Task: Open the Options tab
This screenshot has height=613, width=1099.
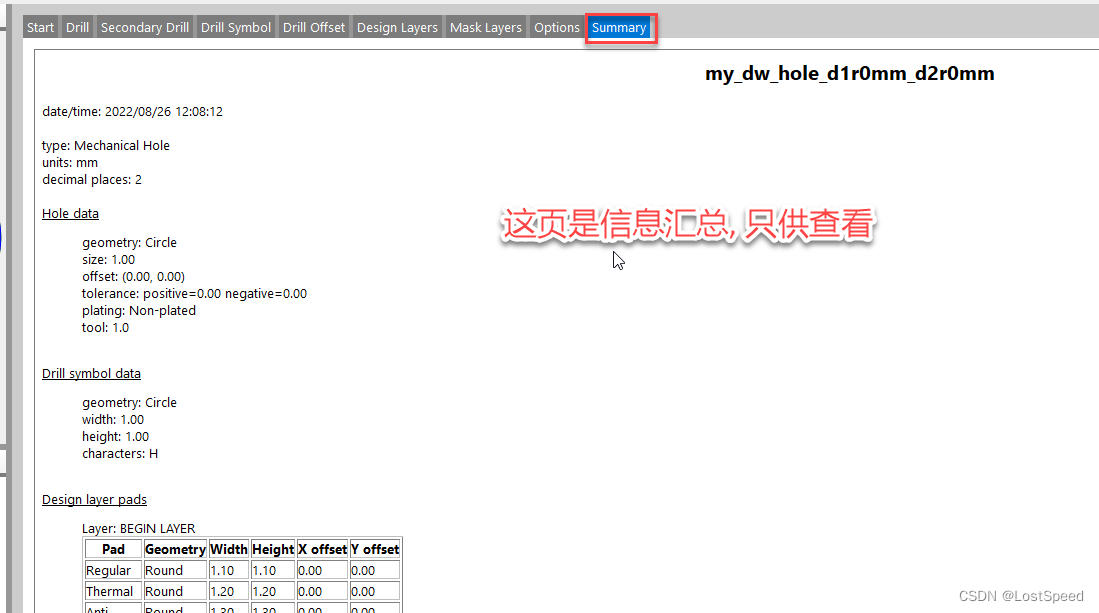Action: 557,27
